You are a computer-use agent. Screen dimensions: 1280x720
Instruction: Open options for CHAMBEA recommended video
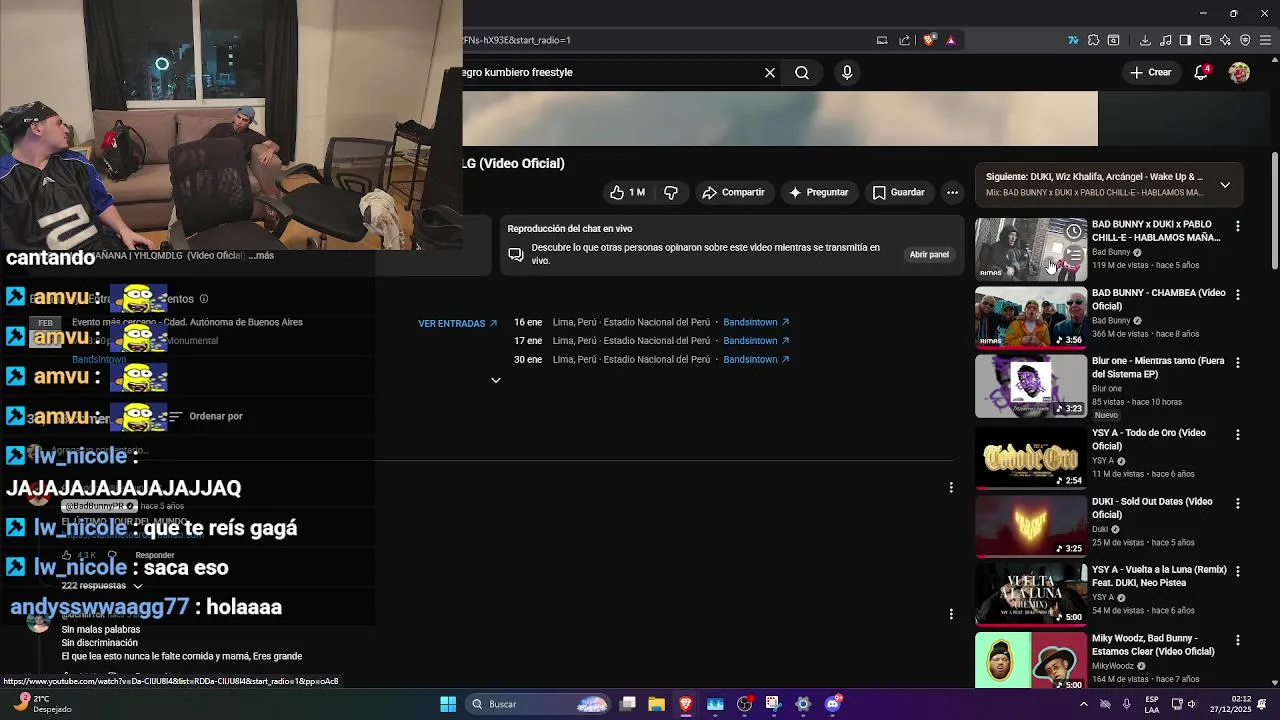[1237, 295]
